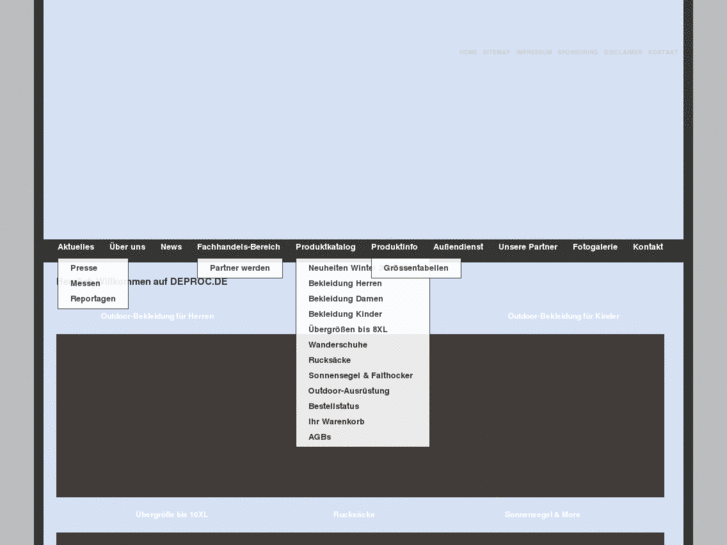This screenshot has width=727, height=545.
Task: Open the Produktinfo menu
Action: pos(394,247)
